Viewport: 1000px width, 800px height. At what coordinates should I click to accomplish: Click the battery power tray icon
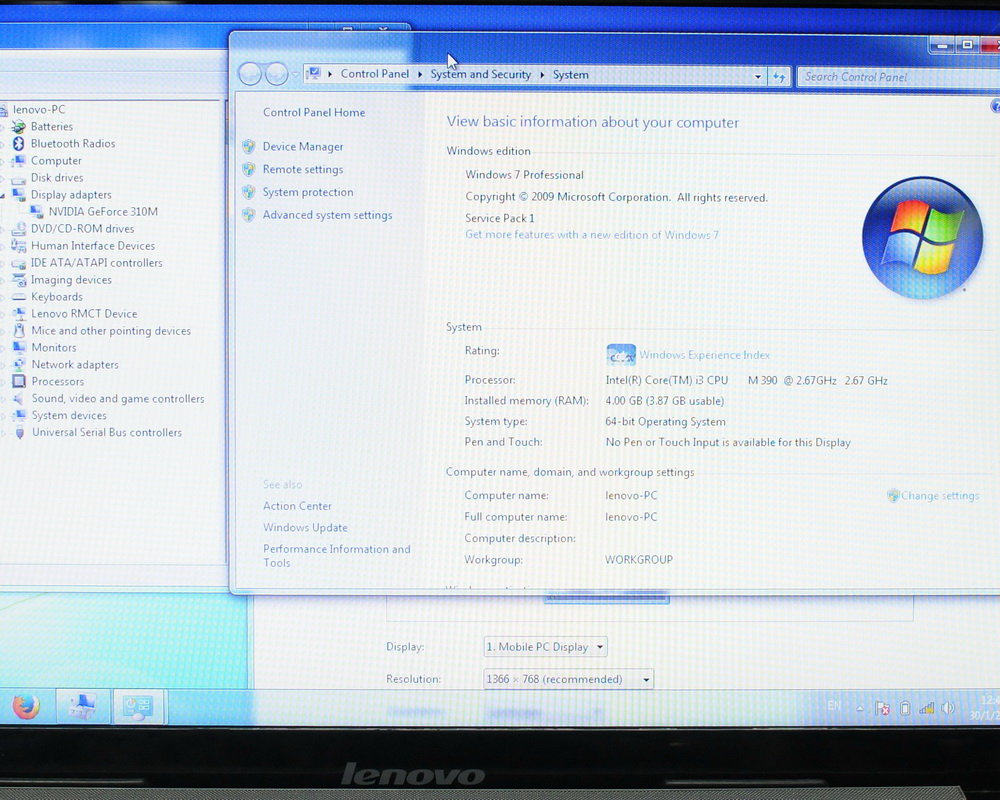pos(904,707)
